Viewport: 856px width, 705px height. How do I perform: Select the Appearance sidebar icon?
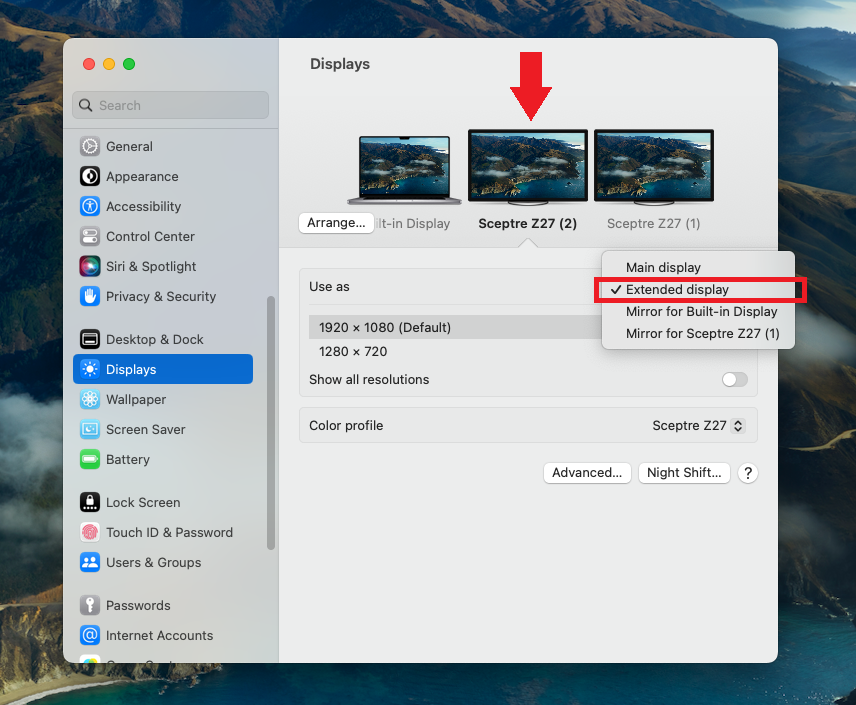coord(90,176)
